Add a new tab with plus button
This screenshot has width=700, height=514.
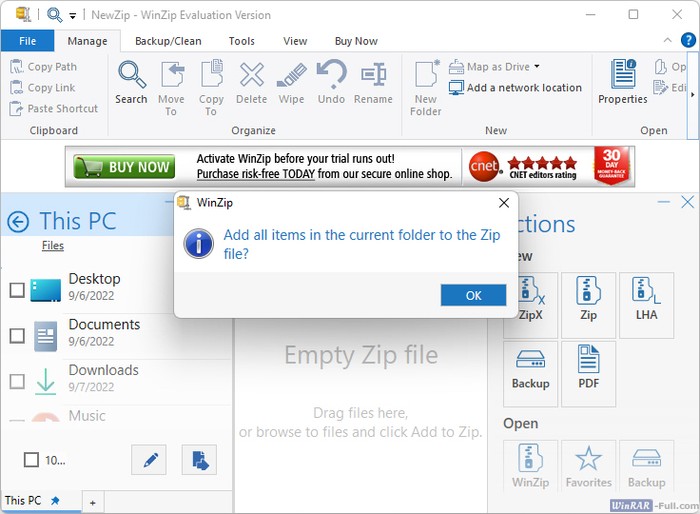(92, 502)
